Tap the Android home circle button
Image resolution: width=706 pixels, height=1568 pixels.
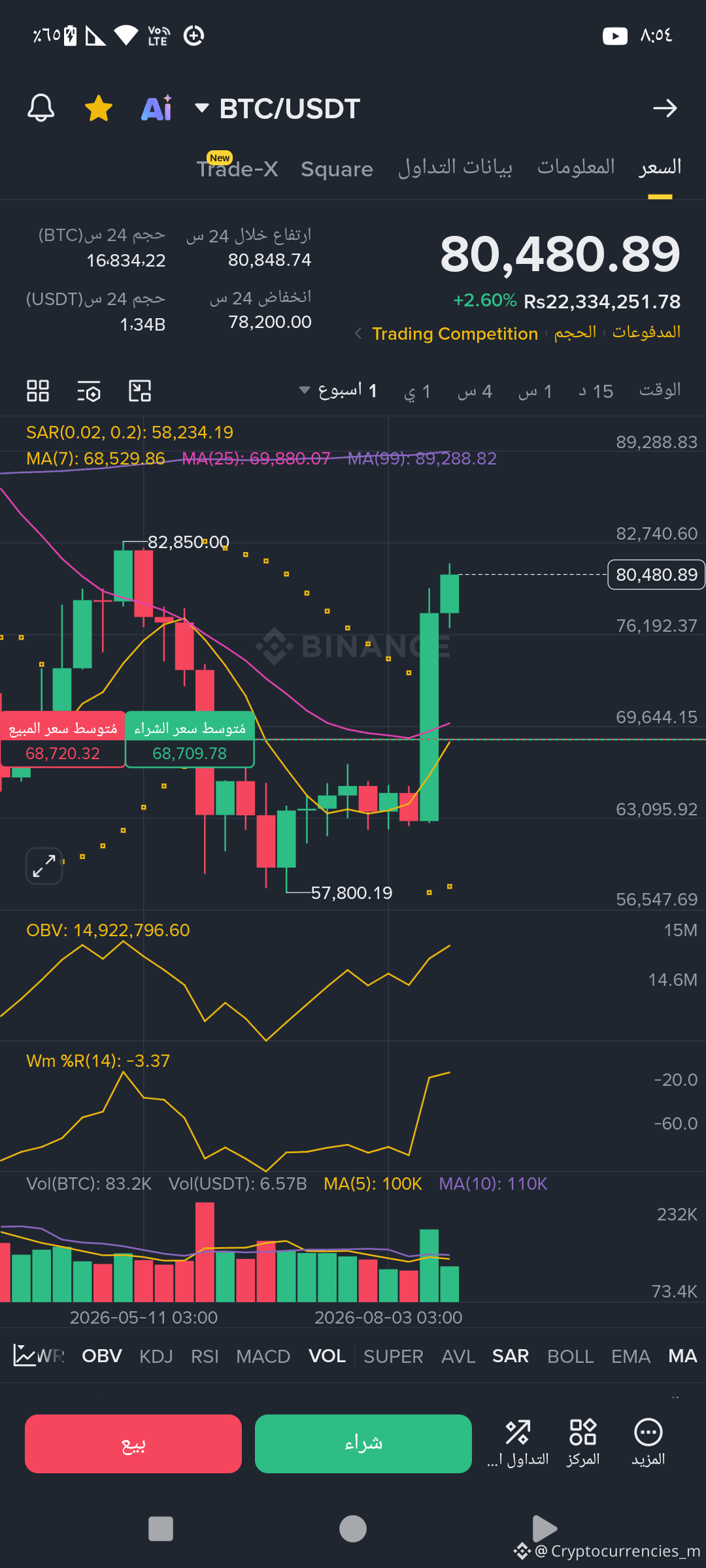click(353, 1529)
